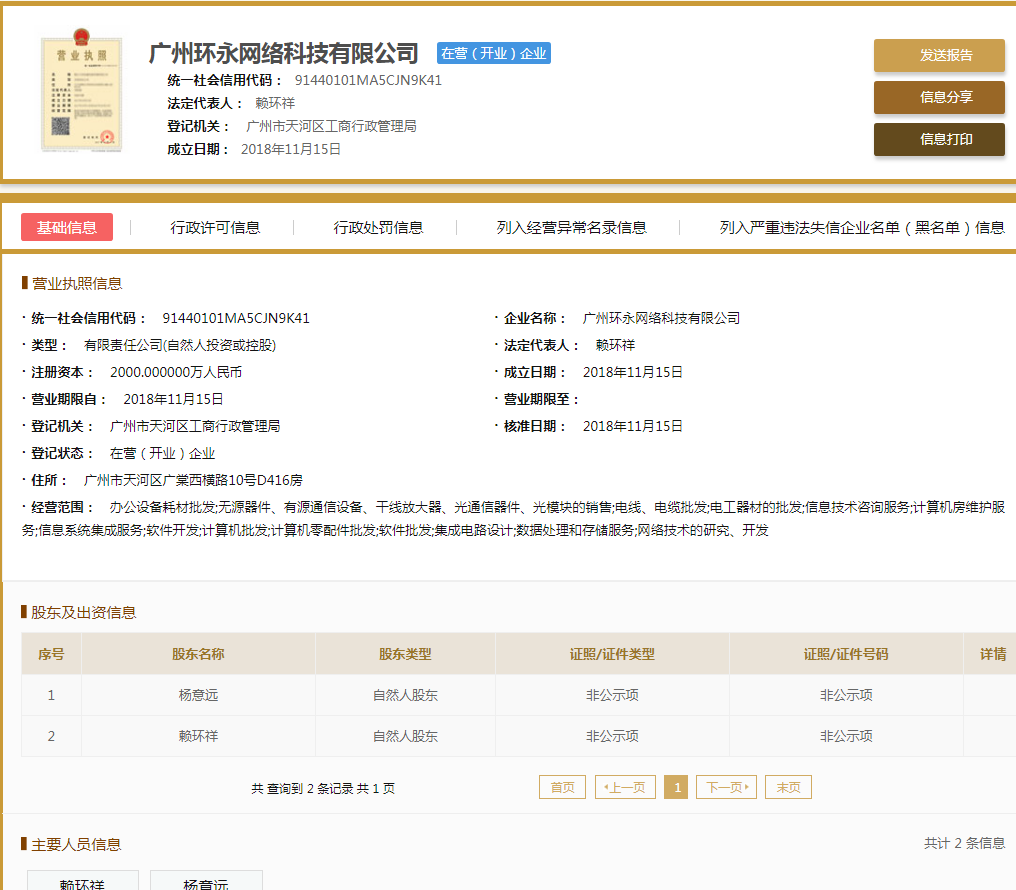Image resolution: width=1016 pixels, height=890 pixels.
Task: Select the 基础信息 tab
Action: (x=67, y=227)
